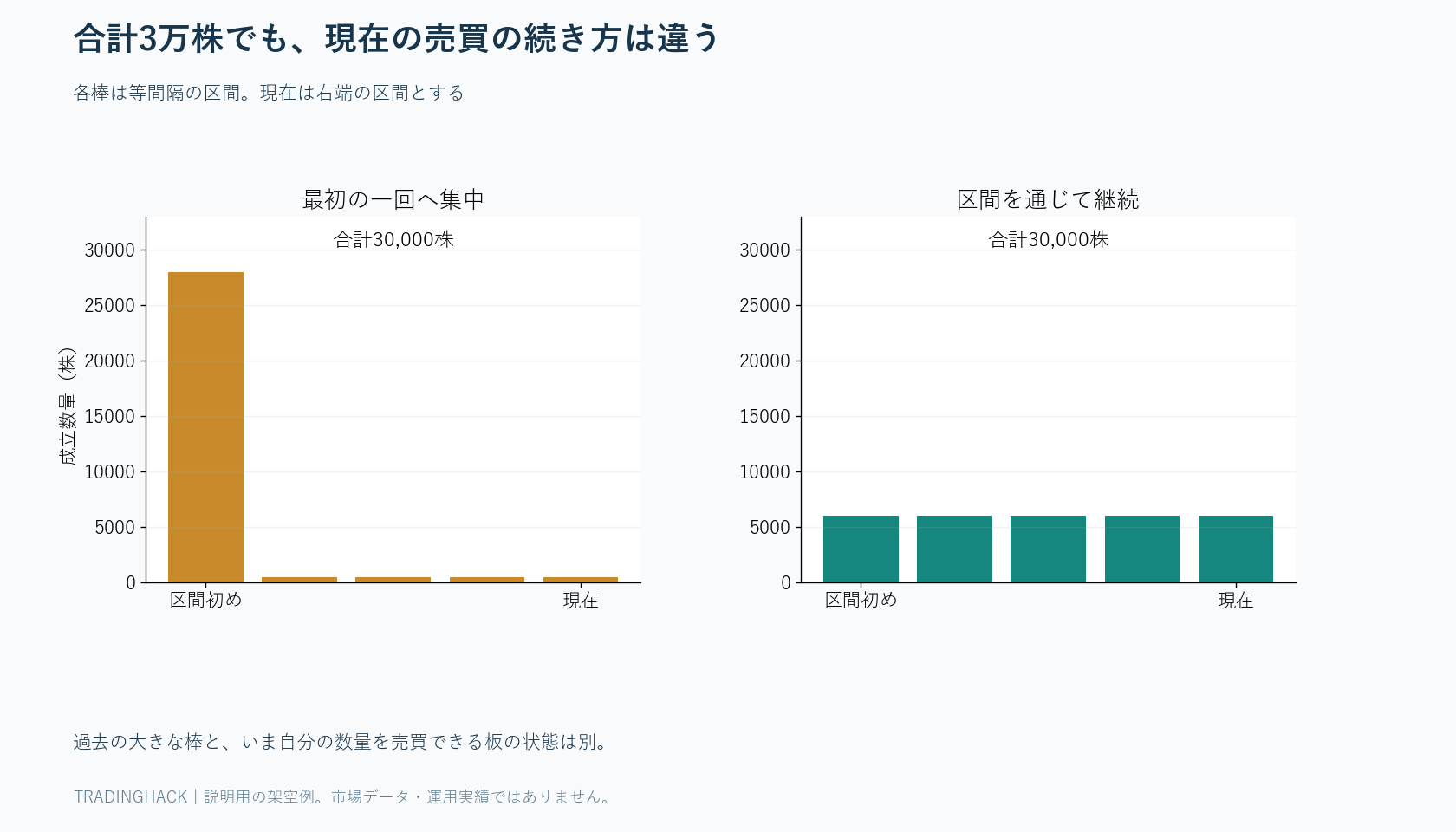Click the TRADINGHACK footer disclaimer
This screenshot has height=832, width=1456.
coord(344,796)
